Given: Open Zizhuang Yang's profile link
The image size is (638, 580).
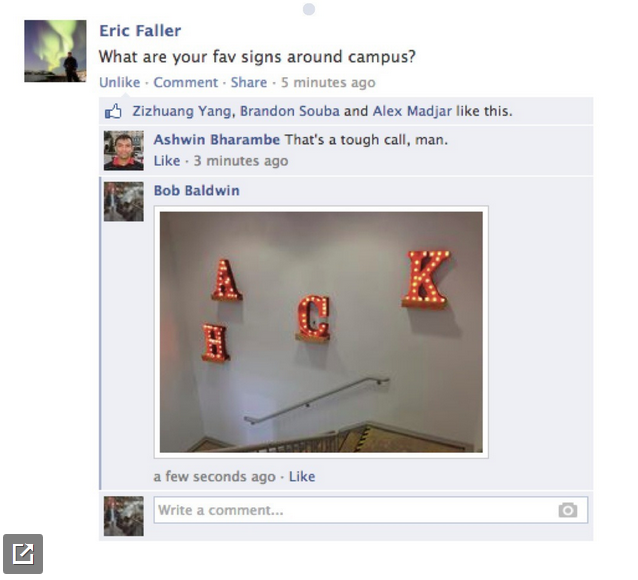Looking at the screenshot, I should (x=182, y=111).
